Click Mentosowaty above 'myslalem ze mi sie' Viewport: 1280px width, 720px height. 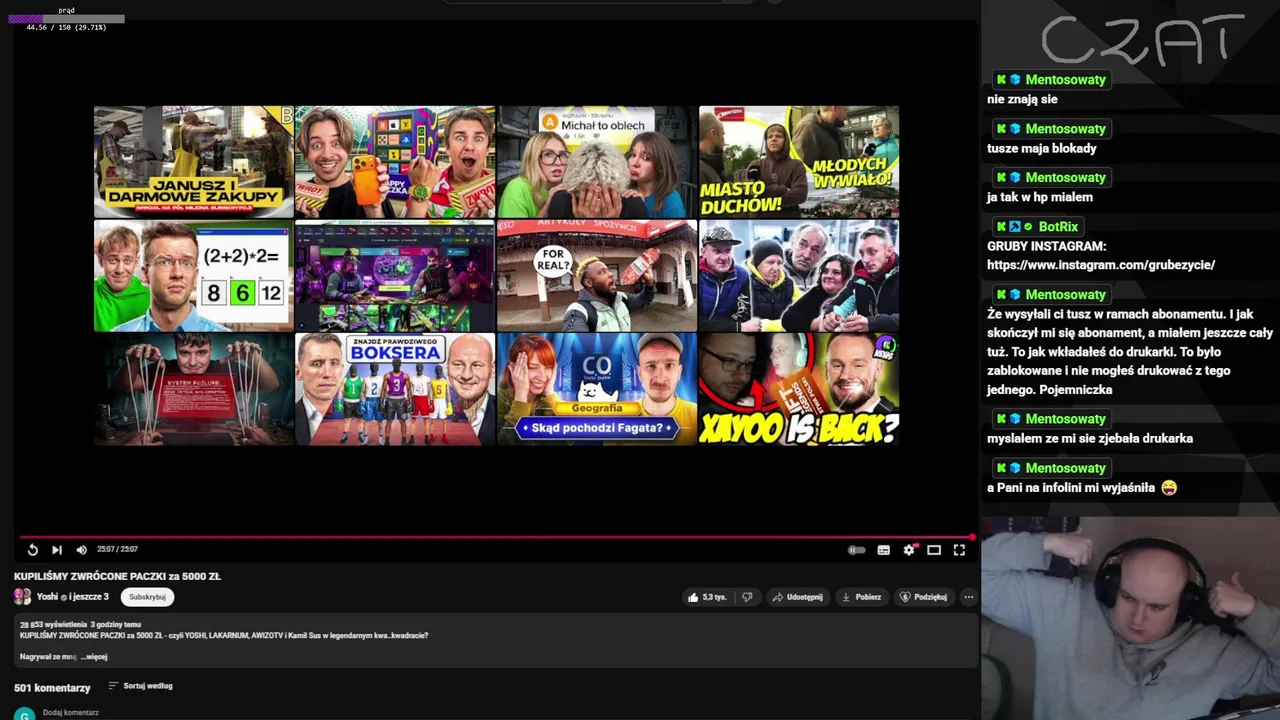pos(1065,419)
